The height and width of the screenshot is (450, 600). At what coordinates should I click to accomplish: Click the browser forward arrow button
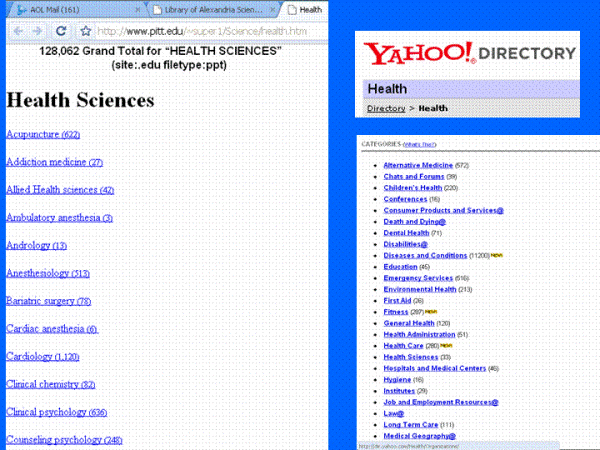pos(39,31)
